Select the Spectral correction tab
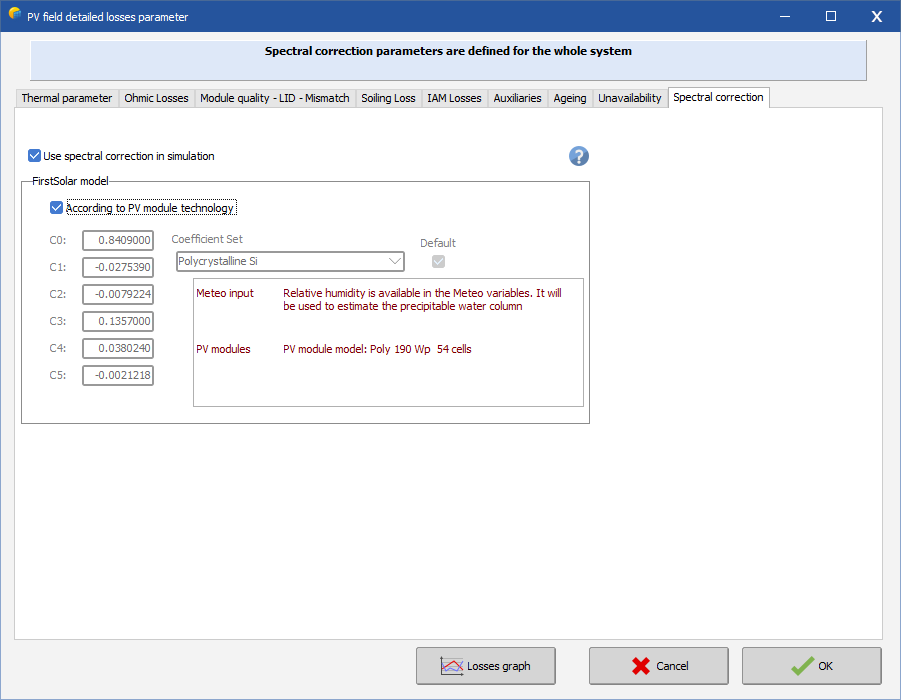The width and height of the screenshot is (901, 700). (x=718, y=97)
